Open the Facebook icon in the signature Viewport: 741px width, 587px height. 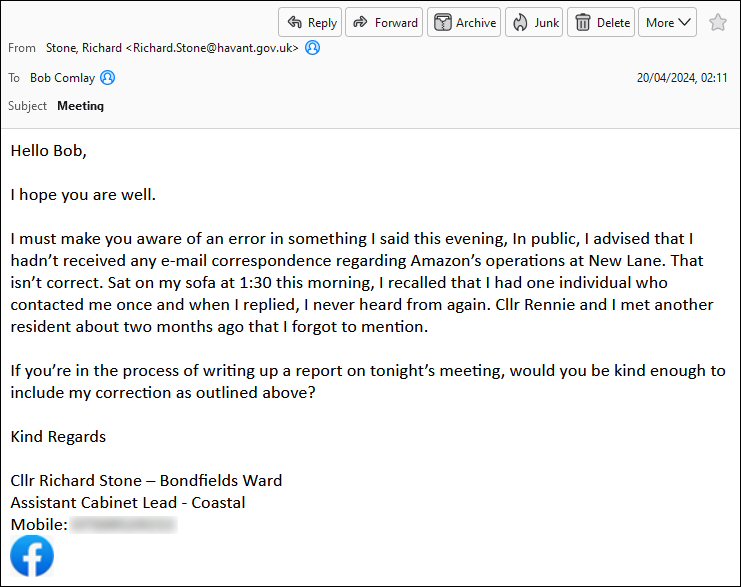click(32, 556)
